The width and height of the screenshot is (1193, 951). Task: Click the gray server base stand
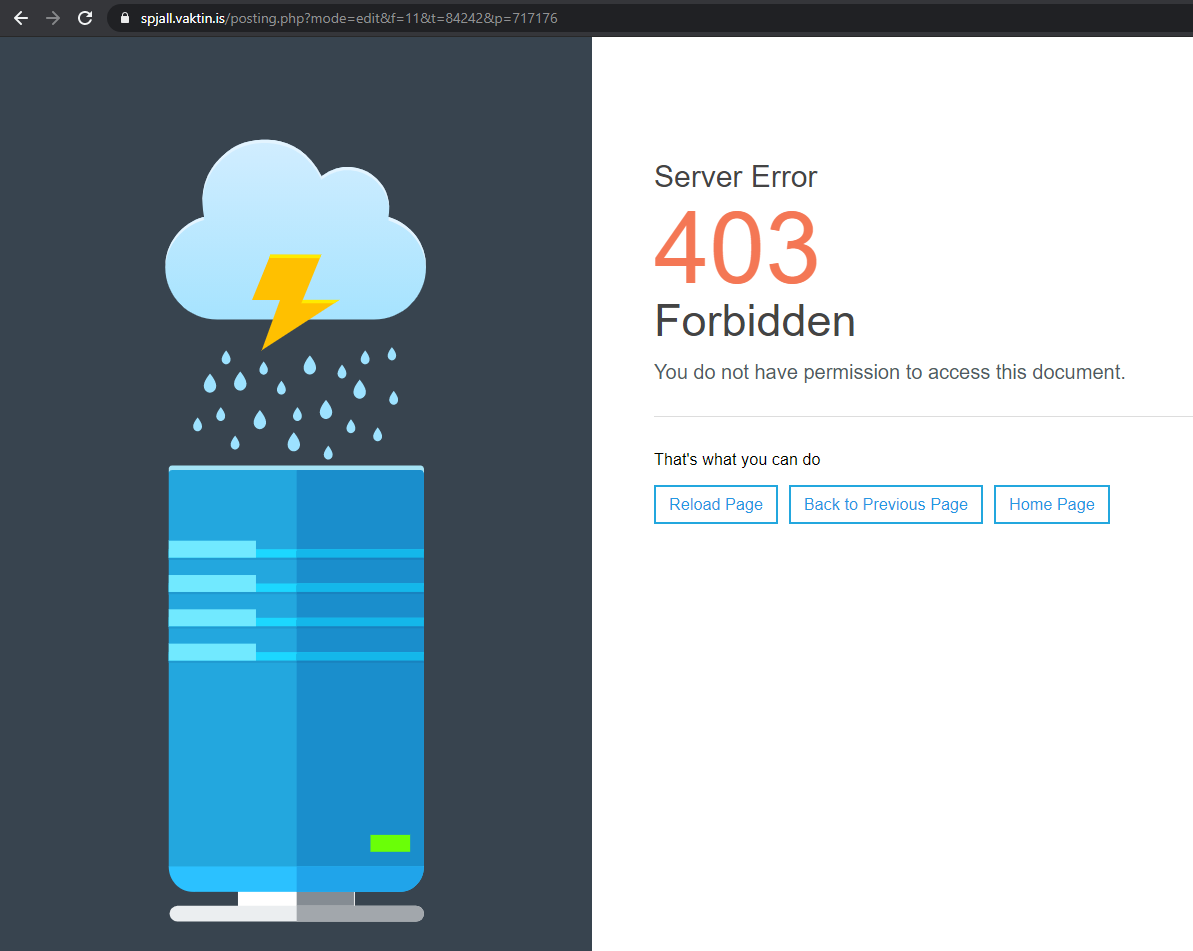pos(296,913)
